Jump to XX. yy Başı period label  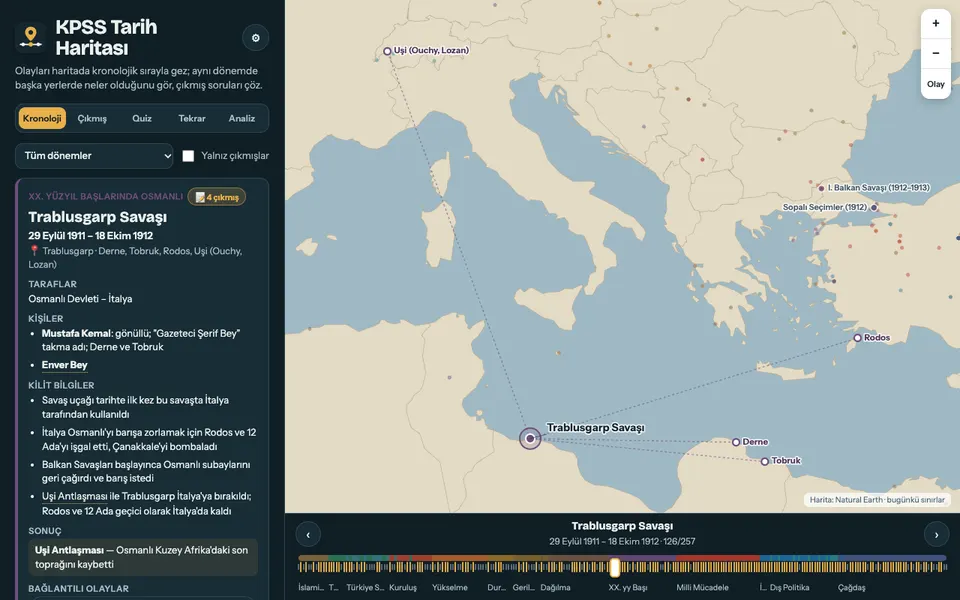628,587
